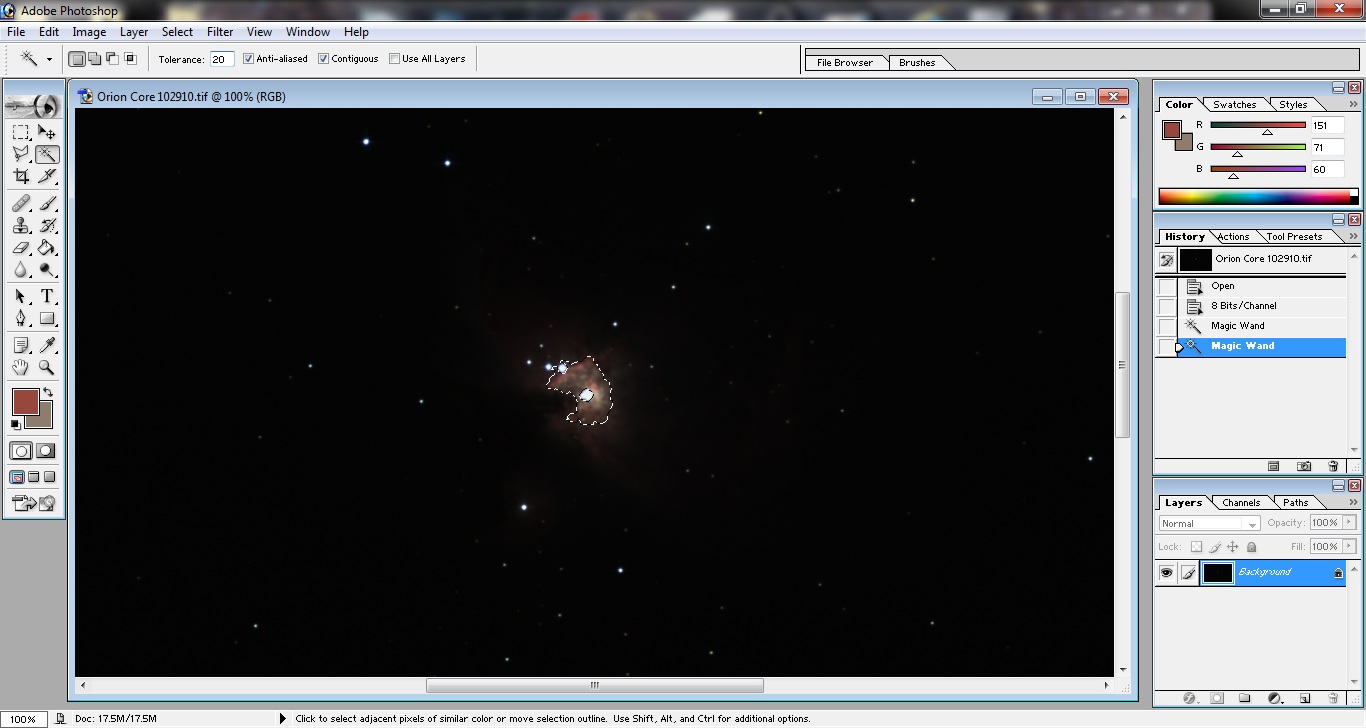Image resolution: width=1366 pixels, height=728 pixels.
Task: Reset to default foreground and background colors
Action: tap(15, 425)
